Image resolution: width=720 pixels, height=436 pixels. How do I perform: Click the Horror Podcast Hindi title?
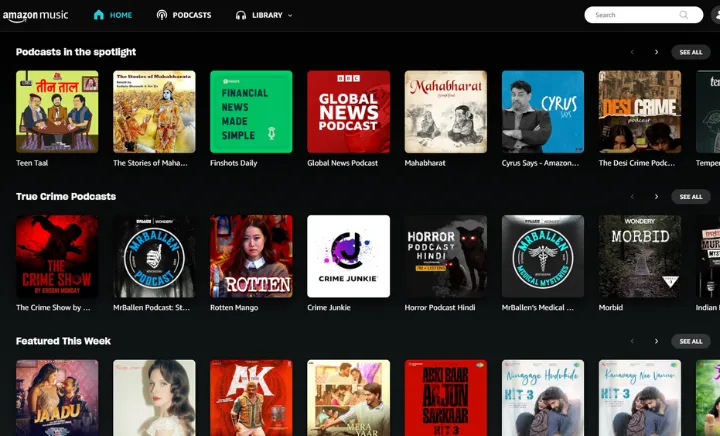[x=439, y=307]
